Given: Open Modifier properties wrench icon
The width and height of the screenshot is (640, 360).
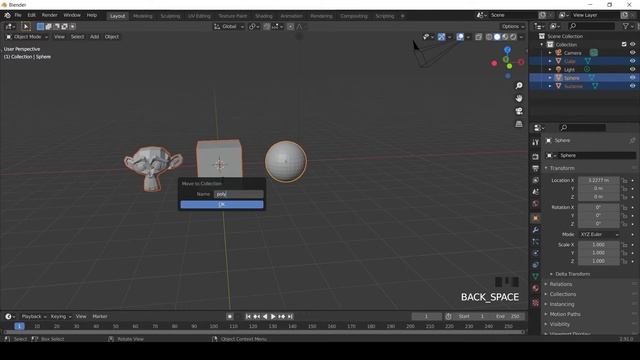Looking at the screenshot, I should (x=536, y=230).
